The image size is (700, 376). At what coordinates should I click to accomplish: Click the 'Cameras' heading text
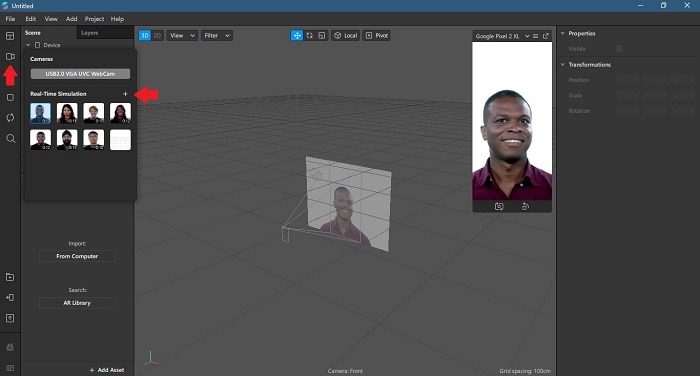42,59
